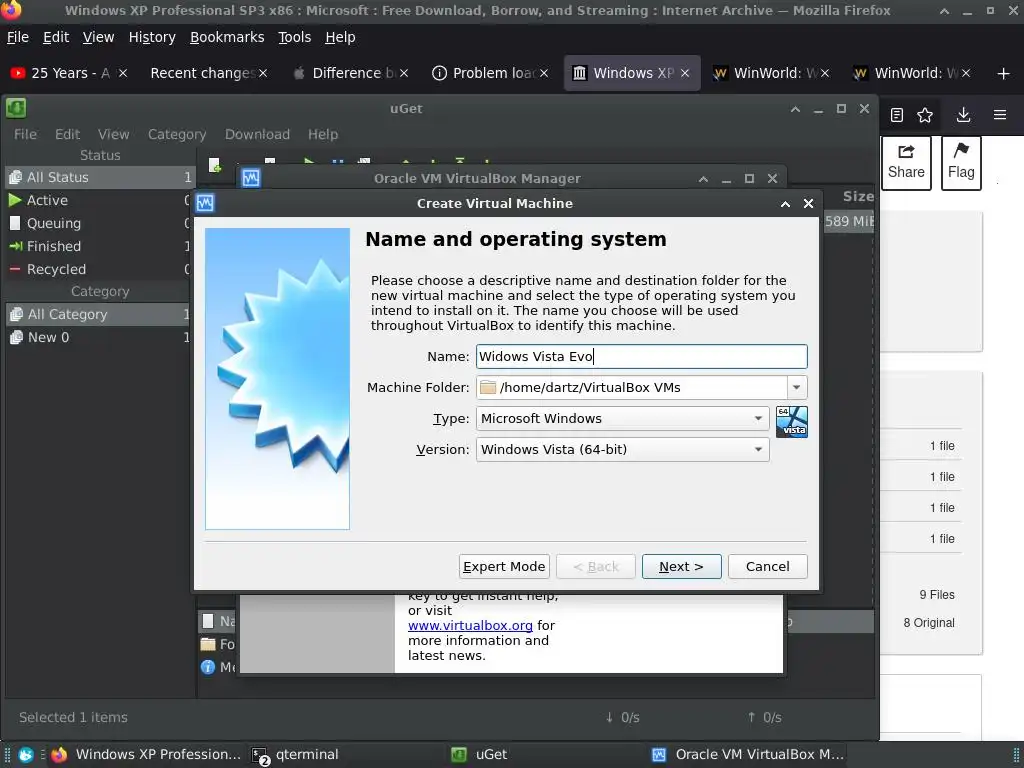
Task: Click the uGet window title bar icon
Action: point(16,108)
